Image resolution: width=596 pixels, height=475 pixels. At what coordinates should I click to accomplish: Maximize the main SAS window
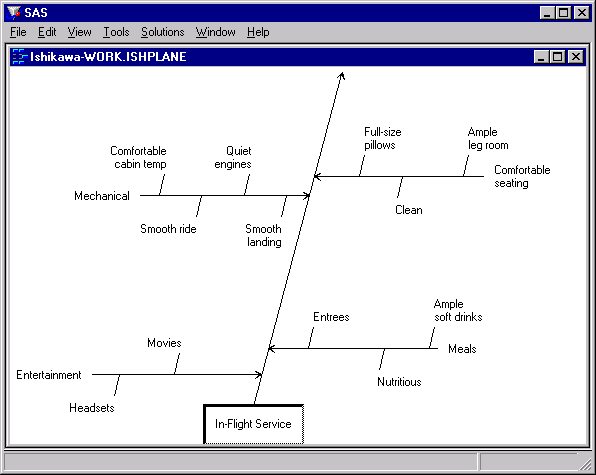coord(564,13)
